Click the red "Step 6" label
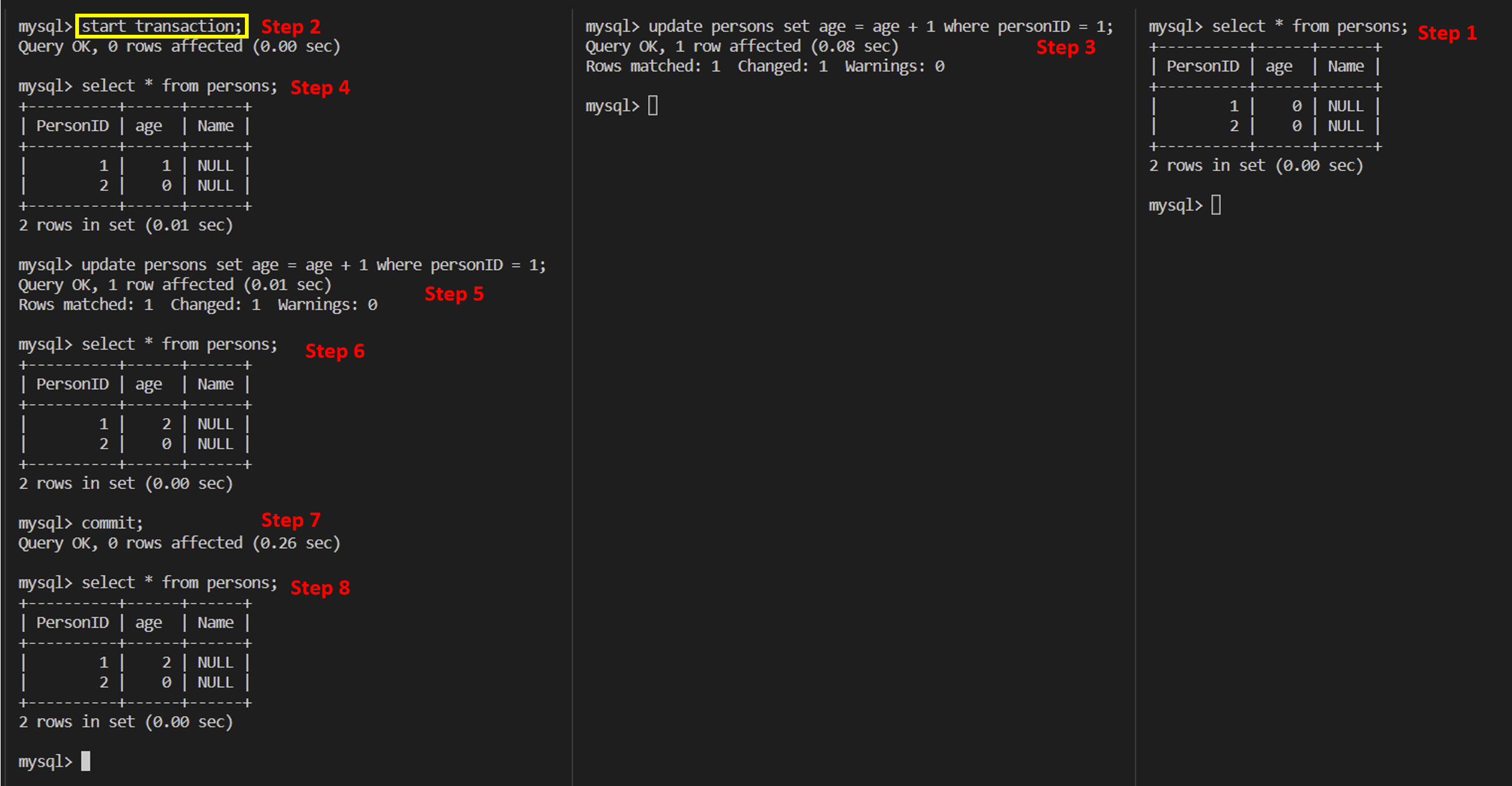The height and width of the screenshot is (786, 1512). [x=334, y=351]
